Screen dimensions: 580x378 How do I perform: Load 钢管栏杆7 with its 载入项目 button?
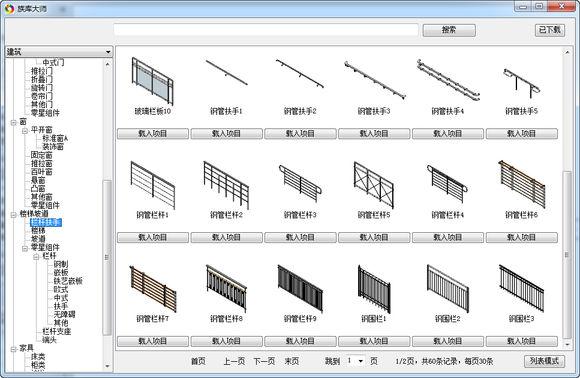(x=153, y=341)
